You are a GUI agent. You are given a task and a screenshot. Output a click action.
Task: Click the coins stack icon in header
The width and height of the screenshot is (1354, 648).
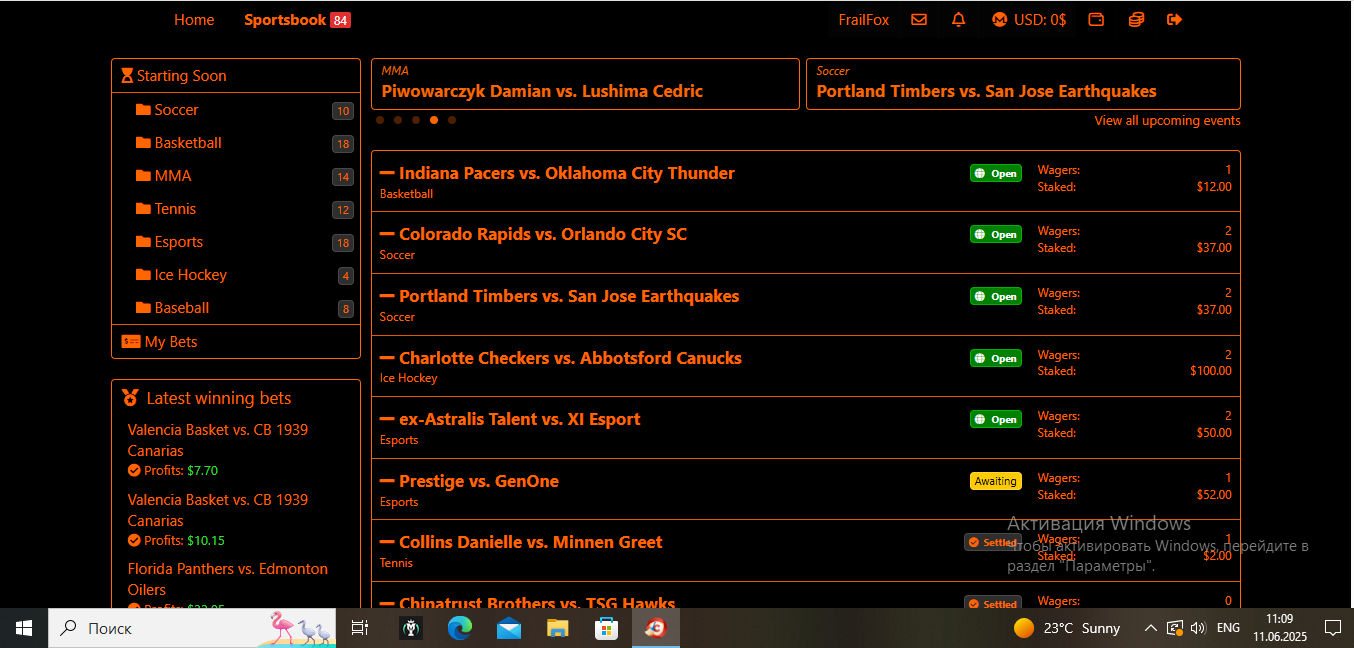tap(1136, 20)
